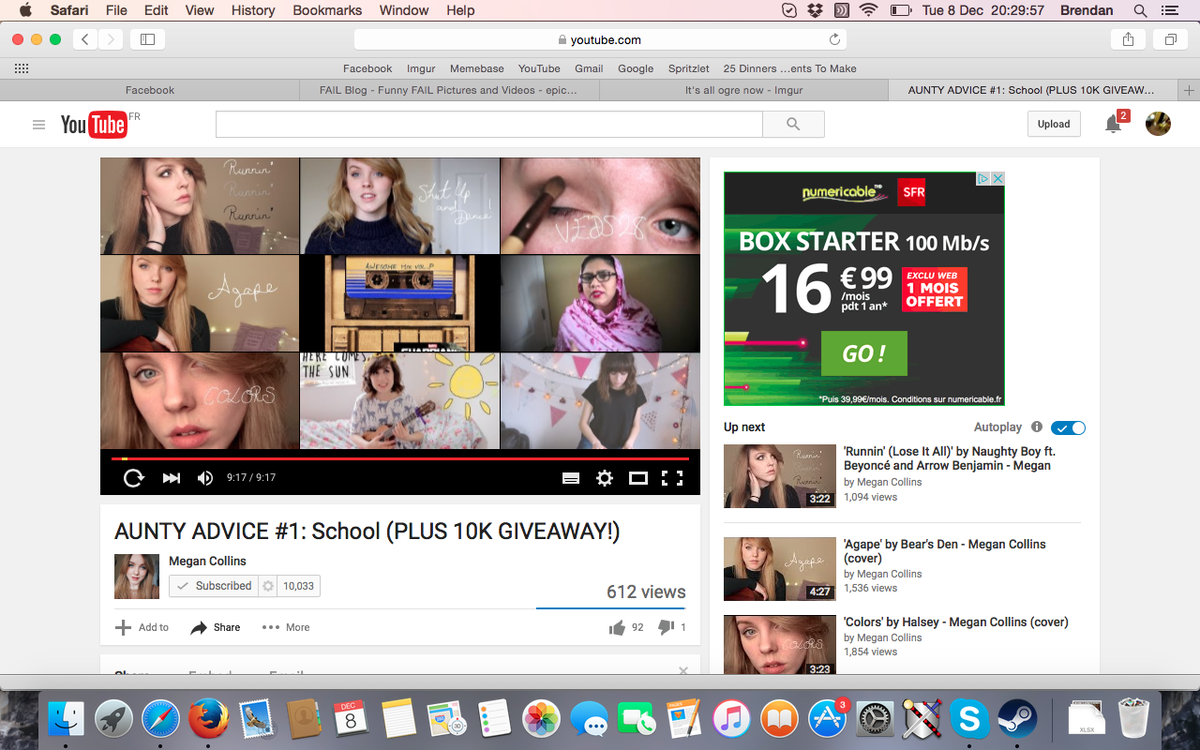Image resolution: width=1200 pixels, height=750 pixels.
Task: Open the Safari History menu
Action: point(253,10)
